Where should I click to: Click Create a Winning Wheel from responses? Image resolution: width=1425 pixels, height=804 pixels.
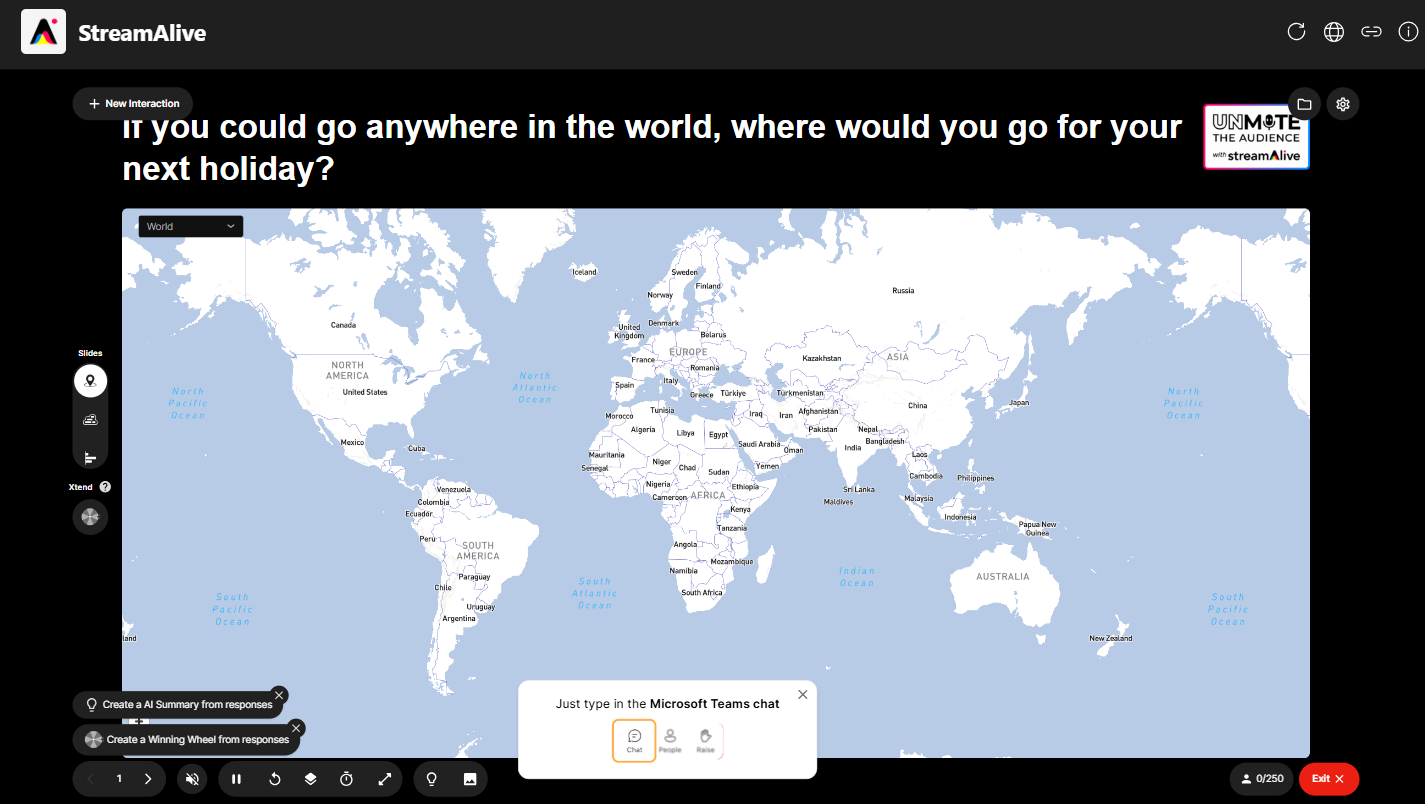[x=187, y=740]
